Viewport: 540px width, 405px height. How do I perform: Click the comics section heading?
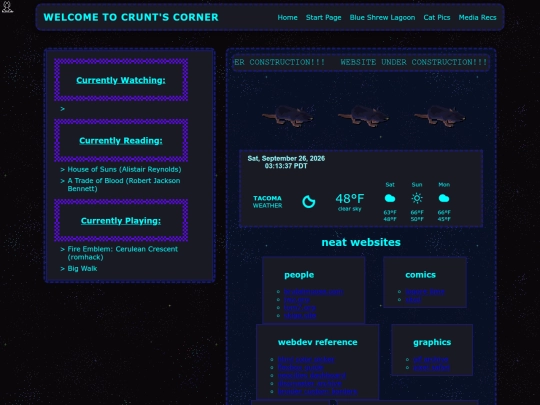(x=420, y=275)
